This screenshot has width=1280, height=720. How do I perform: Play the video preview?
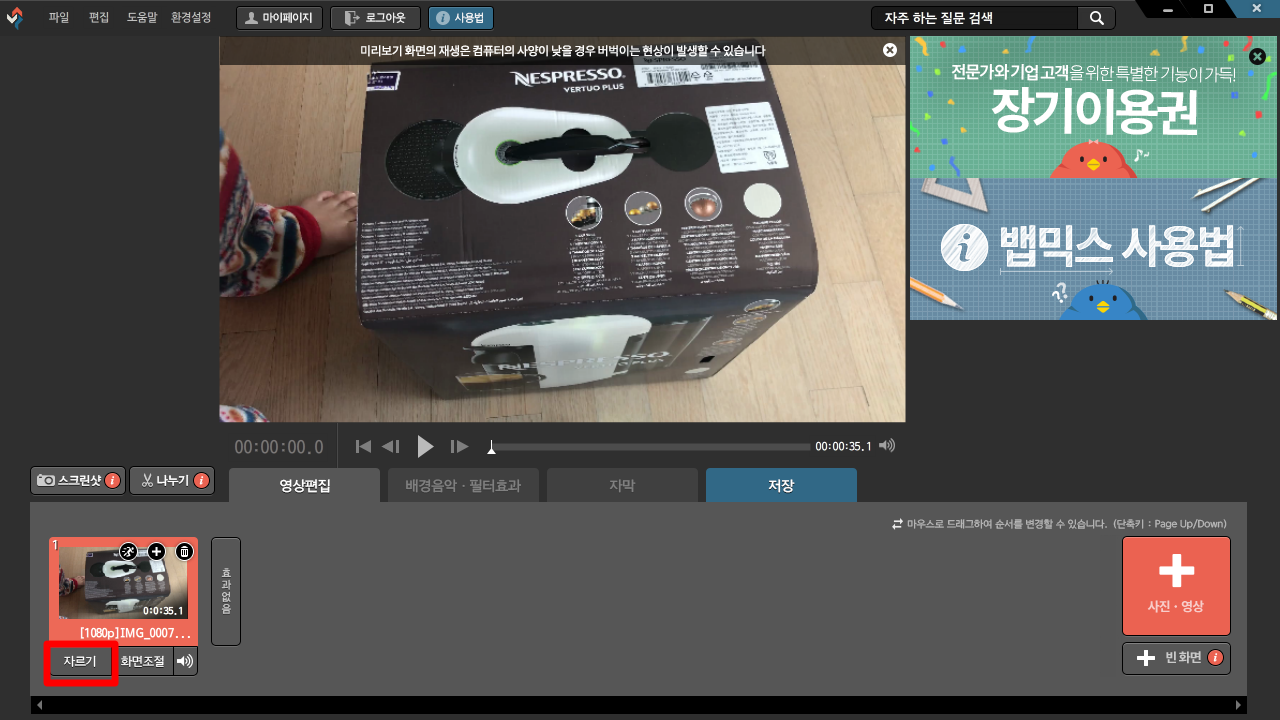(426, 446)
